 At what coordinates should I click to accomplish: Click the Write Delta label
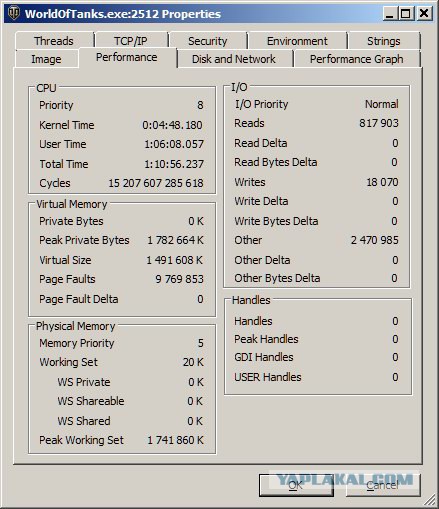[261, 201]
